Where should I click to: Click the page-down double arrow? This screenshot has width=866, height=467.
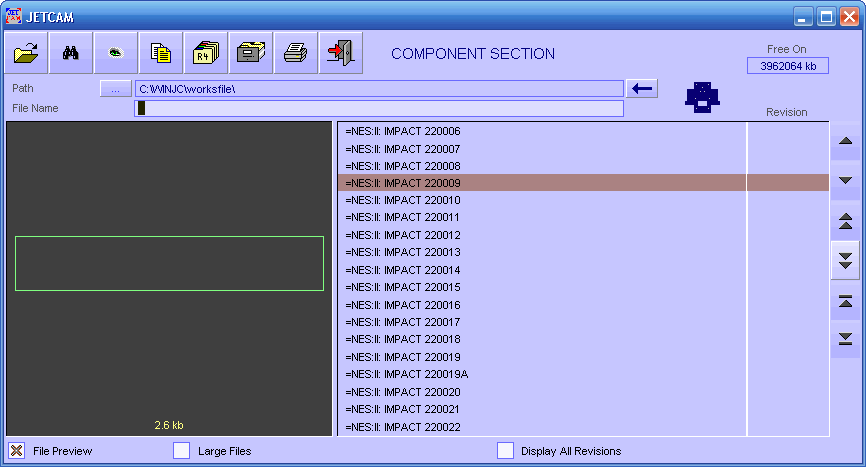[x=846, y=261]
